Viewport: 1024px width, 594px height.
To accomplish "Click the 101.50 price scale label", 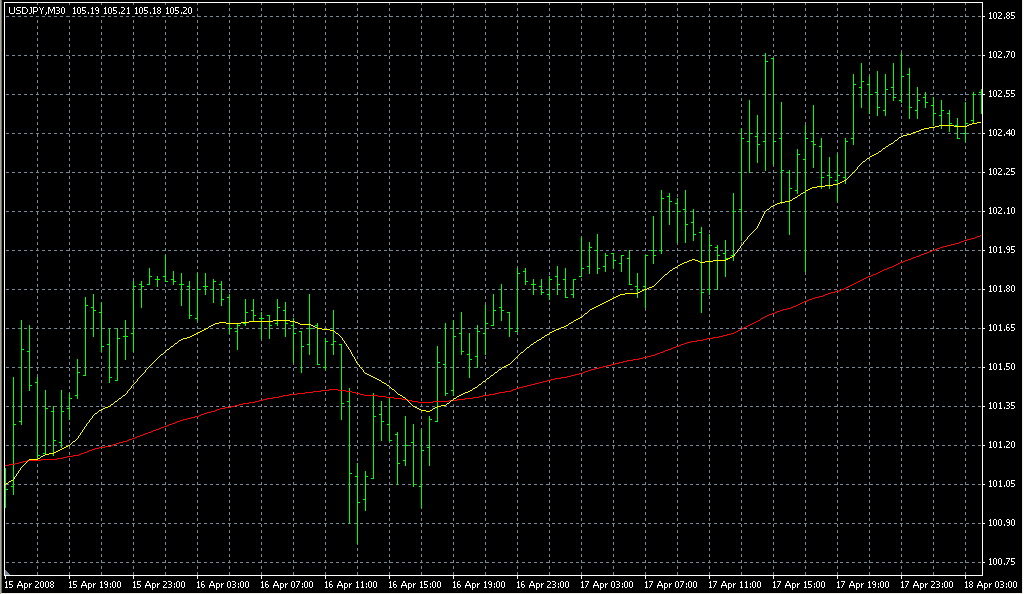I will click(x=1001, y=367).
